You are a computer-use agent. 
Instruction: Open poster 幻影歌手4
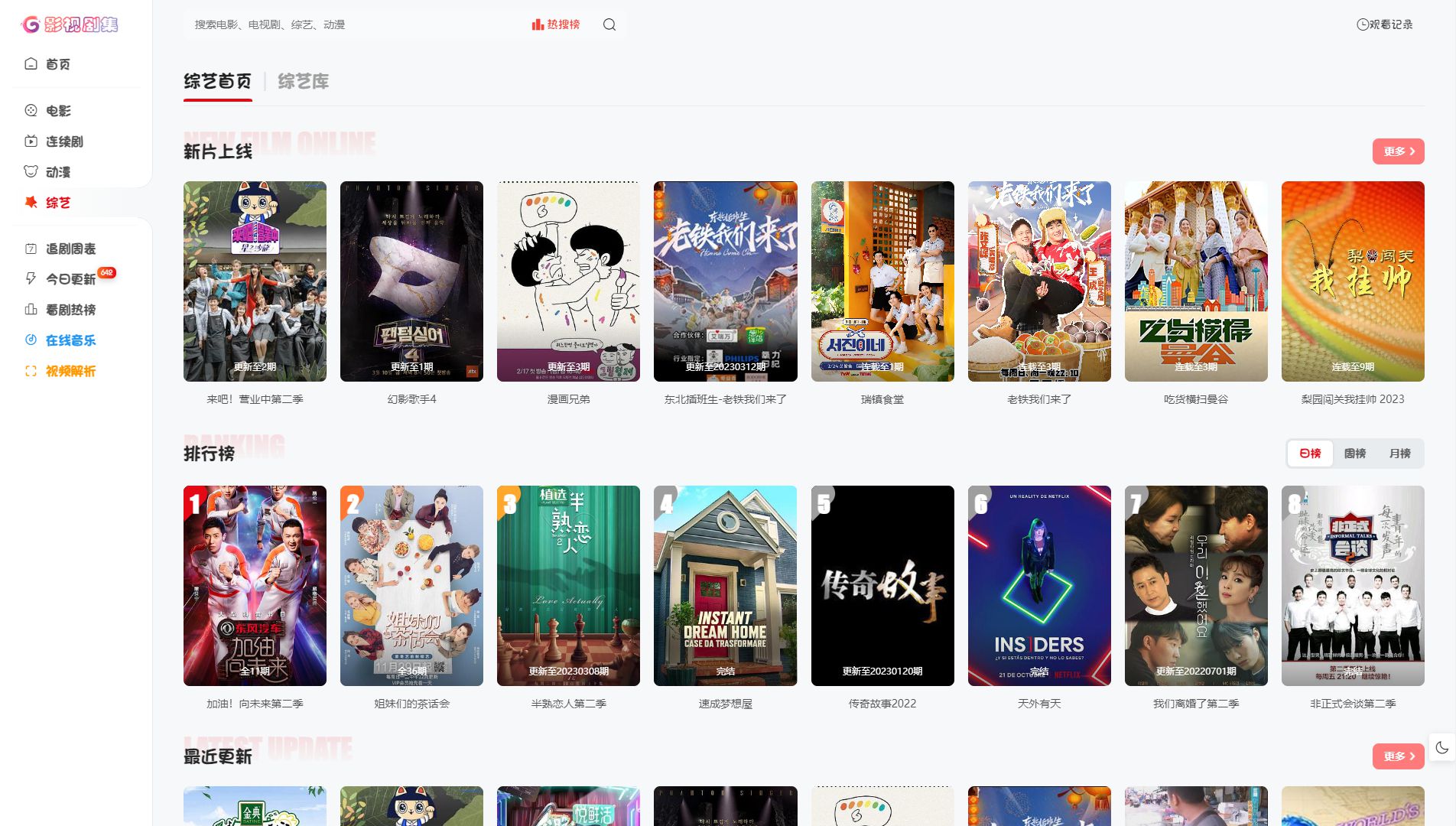pos(411,281)
